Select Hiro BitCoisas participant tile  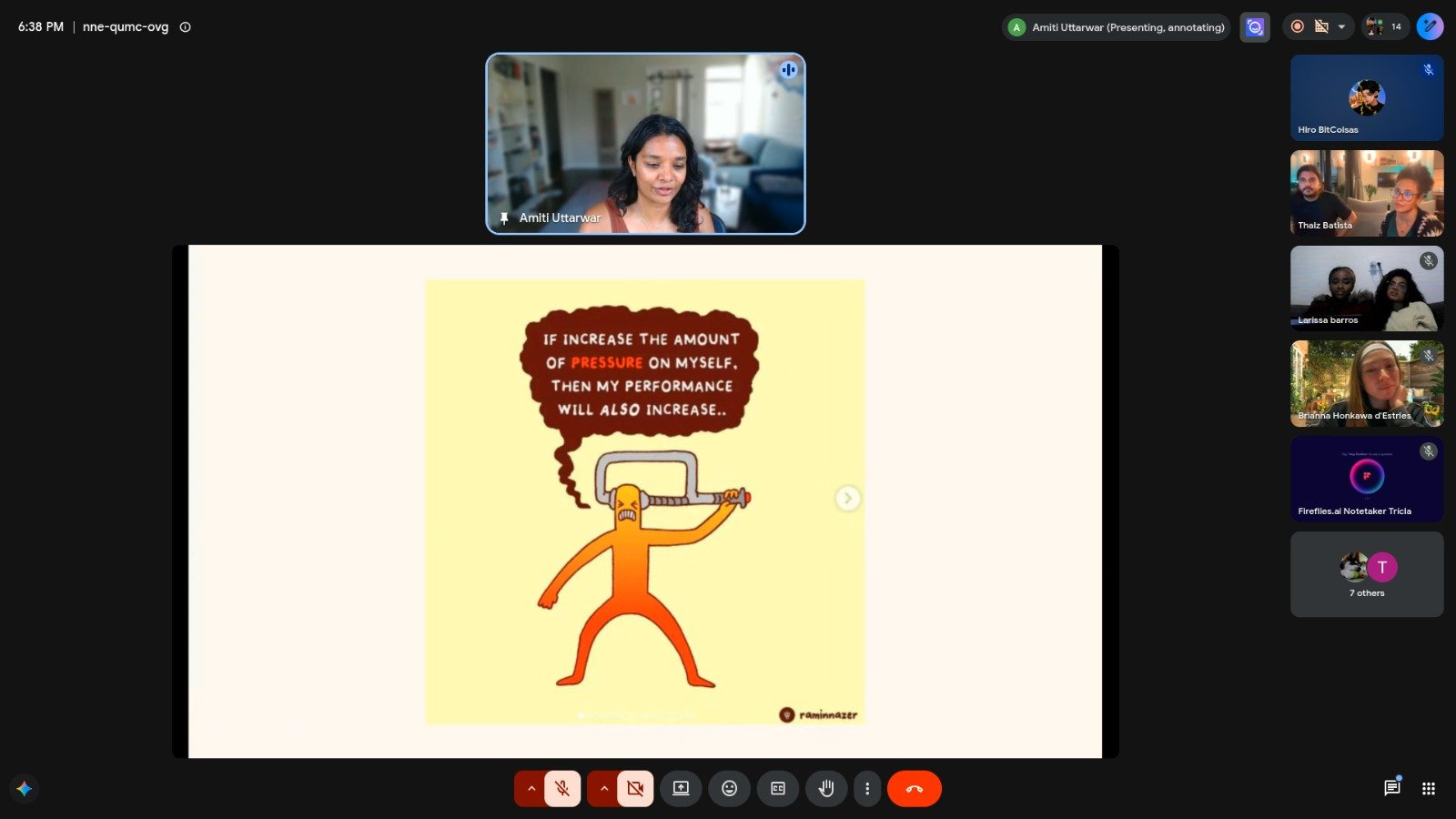click(1367, 97)
